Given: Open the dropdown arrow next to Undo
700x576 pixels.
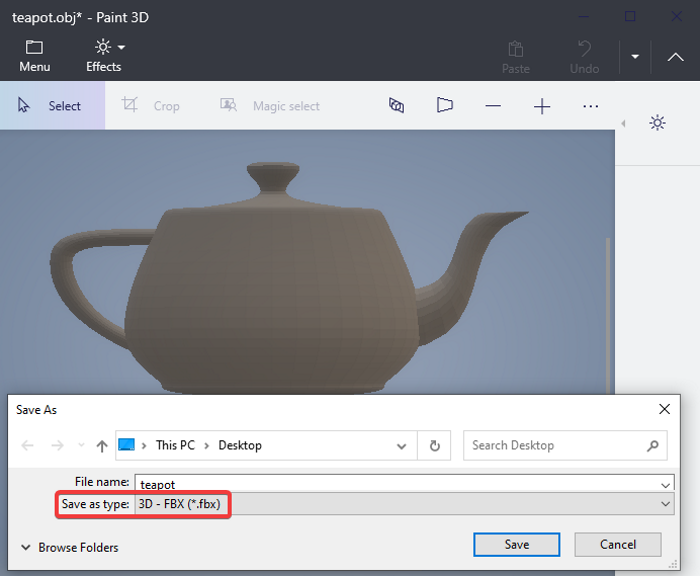Looking at the screenshot, I should [x=635, y=56].
